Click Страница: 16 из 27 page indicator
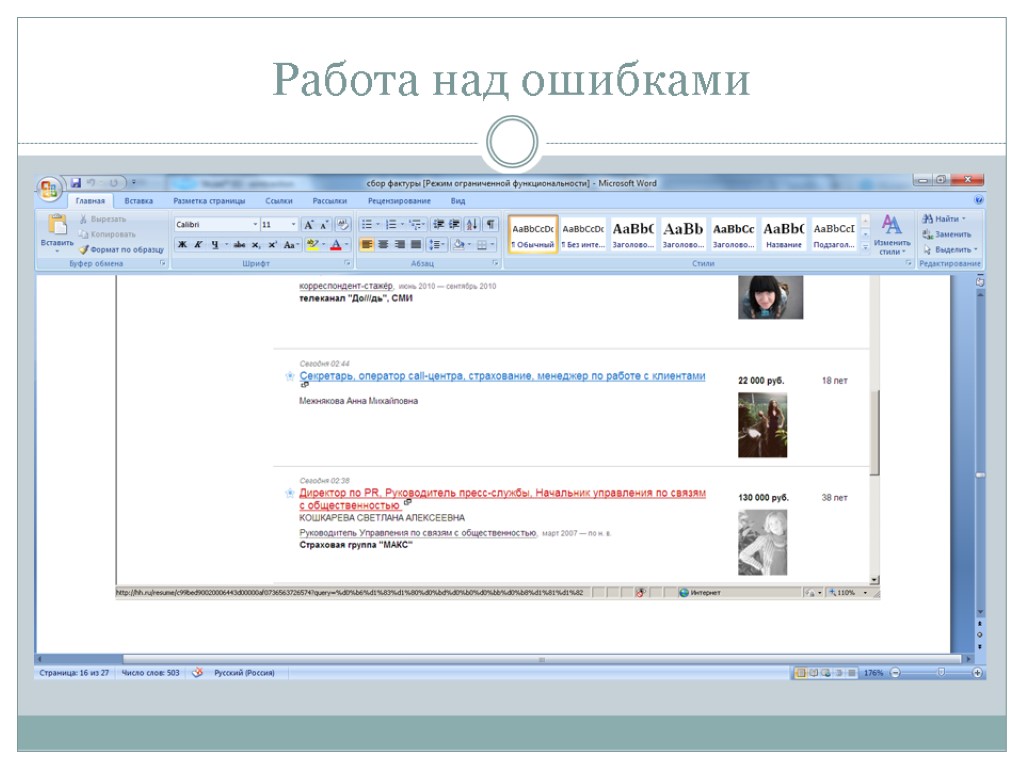Image resolution: width=1024 pixels, height=768 pixels. (x=74, y=673)
